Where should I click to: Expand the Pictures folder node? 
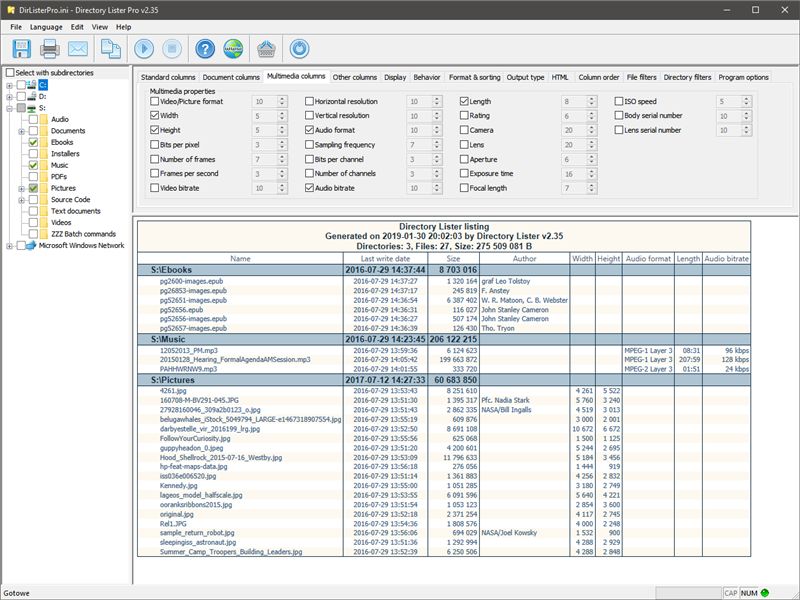pyautogui.click(x=21, y=189)
